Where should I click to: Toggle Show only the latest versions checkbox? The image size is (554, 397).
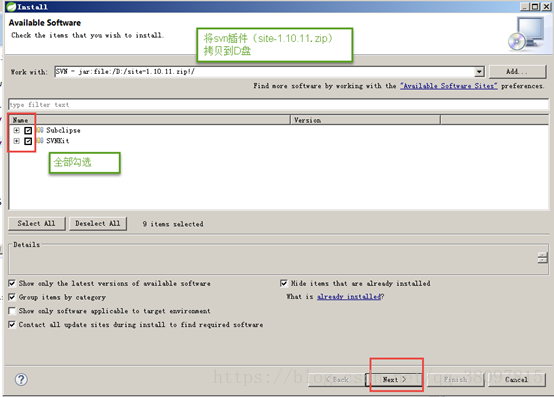coord(12,283)
